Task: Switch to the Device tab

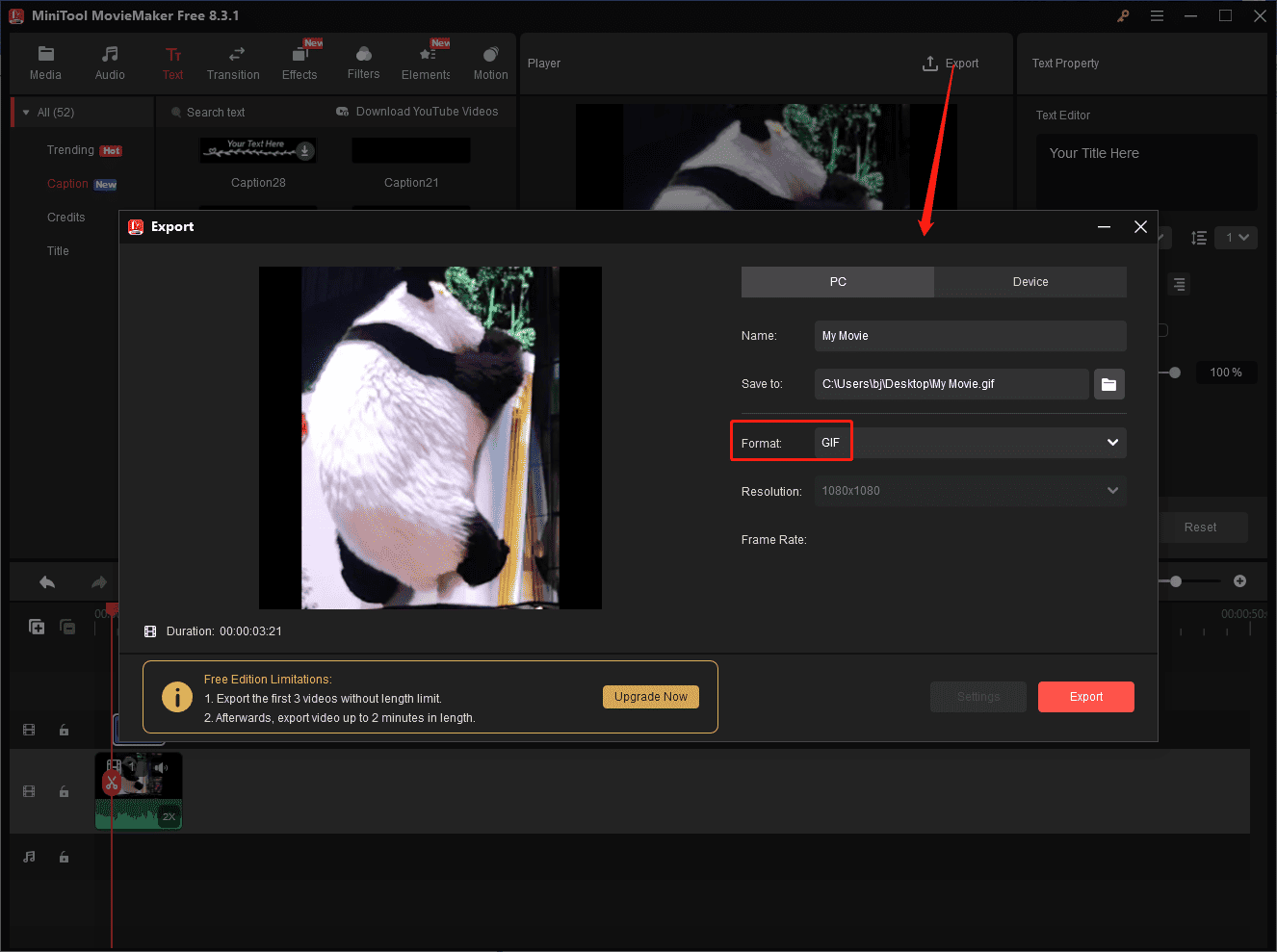Action: 1029,282
